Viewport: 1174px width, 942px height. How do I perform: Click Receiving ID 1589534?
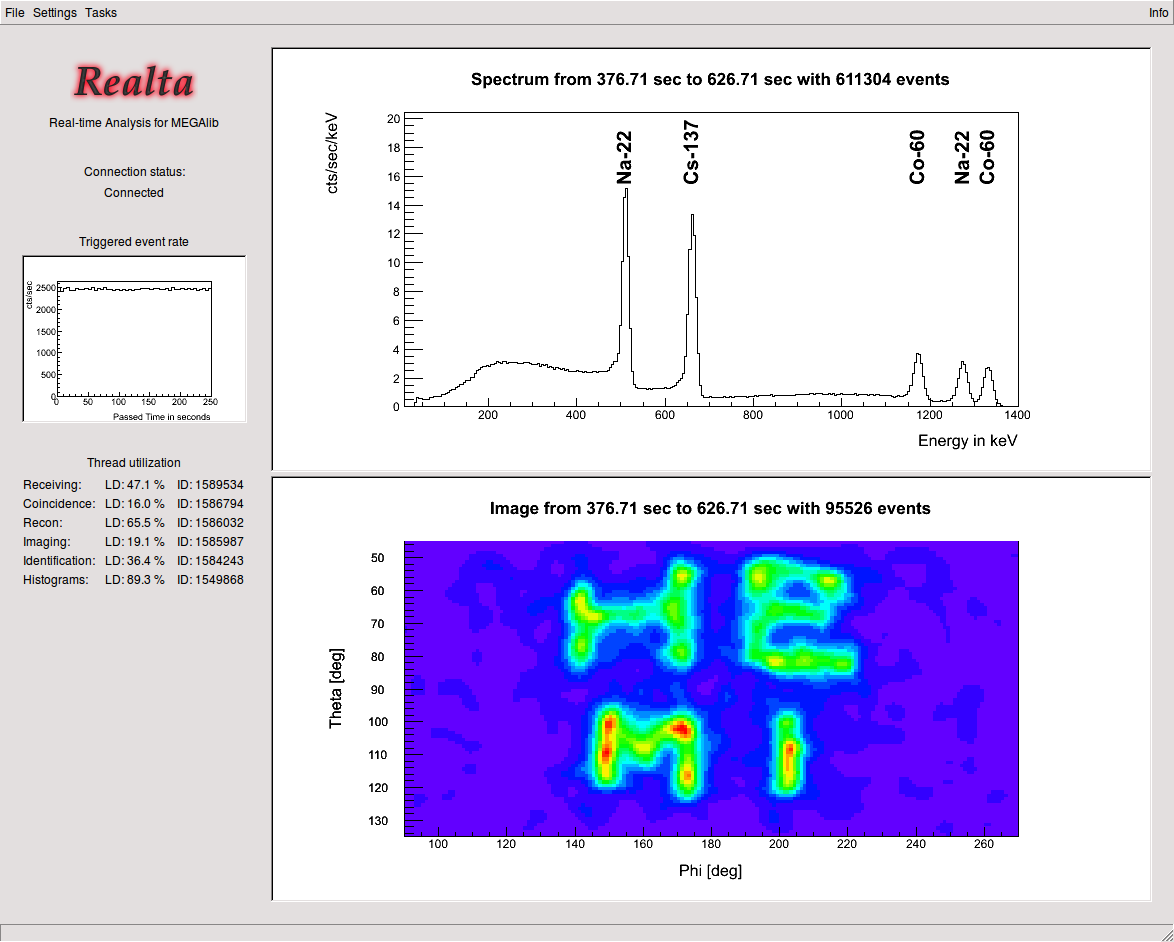click(210, 484)
